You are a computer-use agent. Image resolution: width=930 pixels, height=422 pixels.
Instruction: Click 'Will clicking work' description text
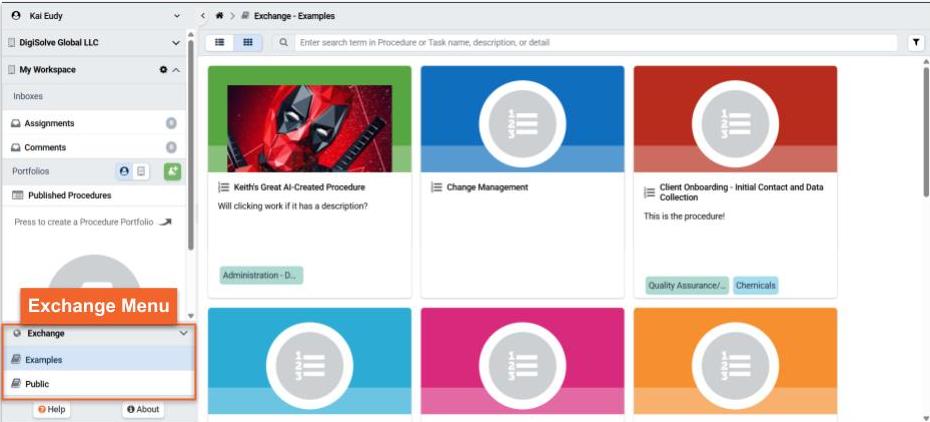tap(293, 206)
